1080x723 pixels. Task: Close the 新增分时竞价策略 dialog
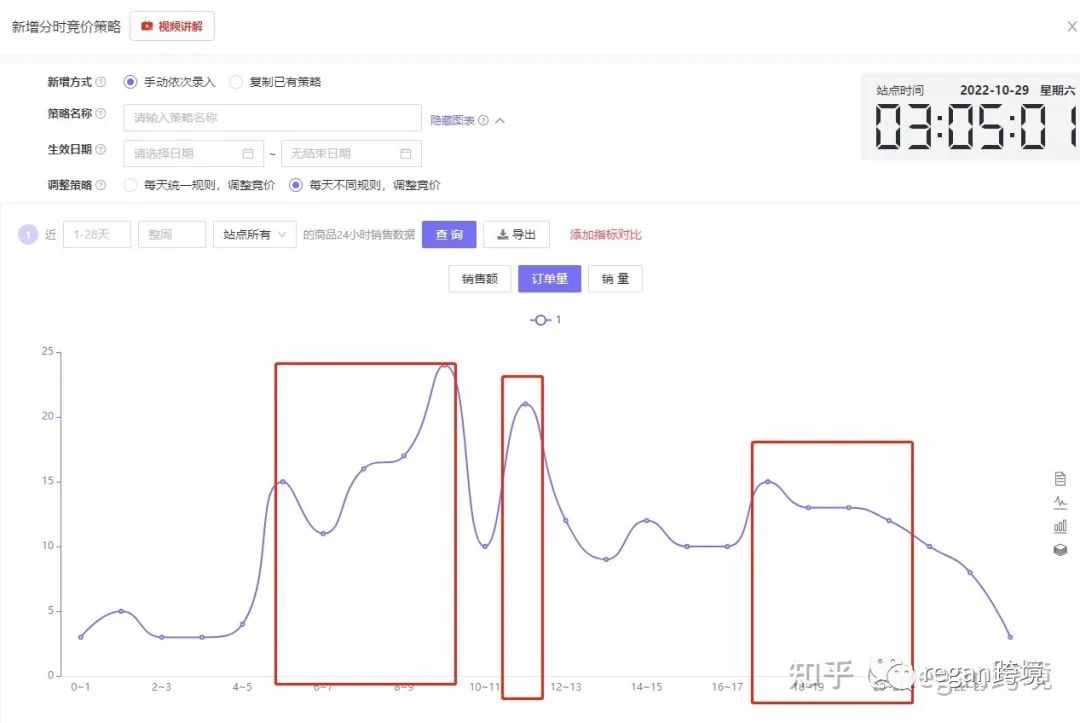click(x=1072, y=27)
